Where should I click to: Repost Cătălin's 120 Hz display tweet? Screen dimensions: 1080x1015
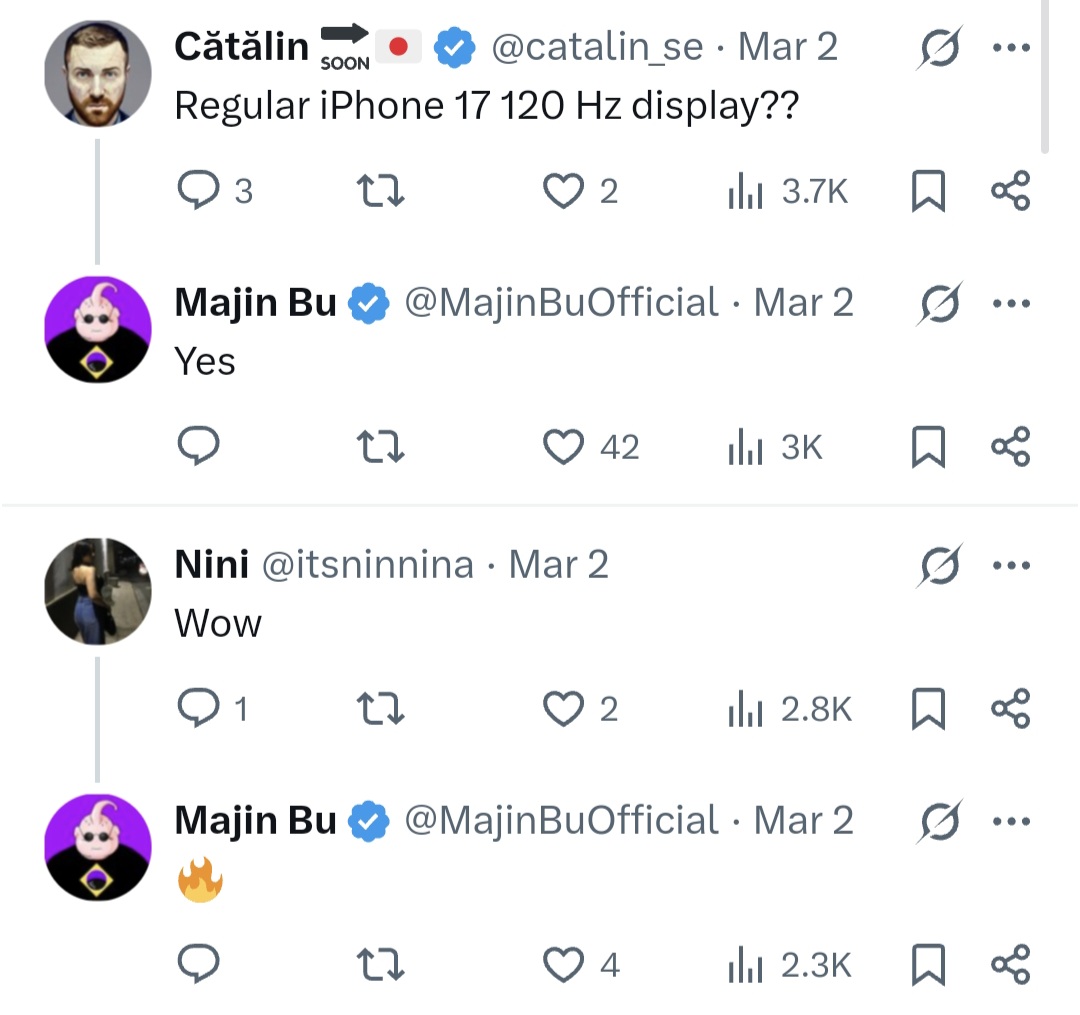[381, 190]
